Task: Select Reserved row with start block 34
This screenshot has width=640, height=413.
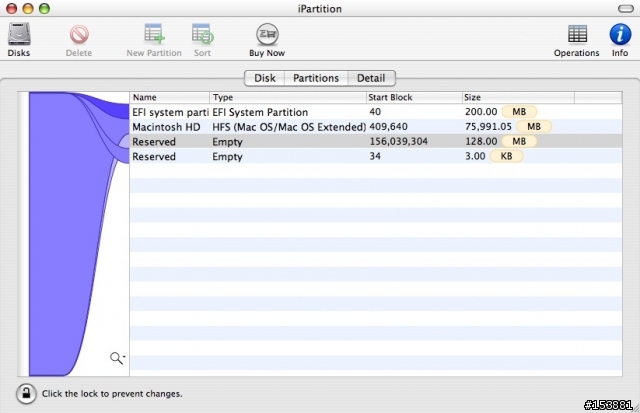Action: (376, 156)
